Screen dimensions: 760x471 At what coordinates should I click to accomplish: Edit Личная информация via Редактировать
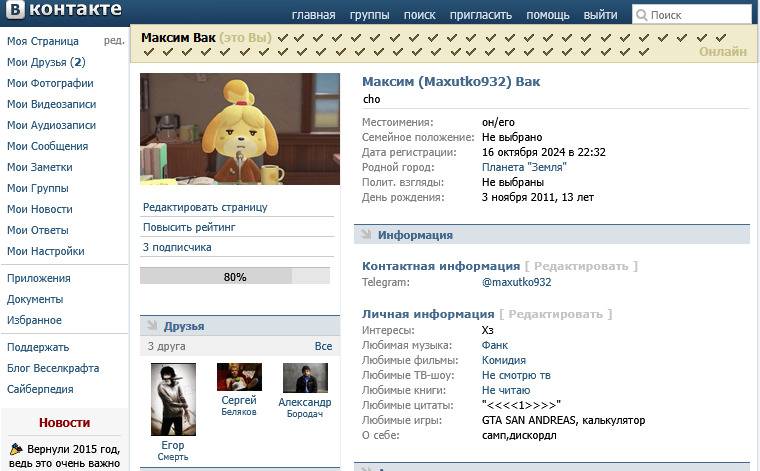(x=555, y=314)
